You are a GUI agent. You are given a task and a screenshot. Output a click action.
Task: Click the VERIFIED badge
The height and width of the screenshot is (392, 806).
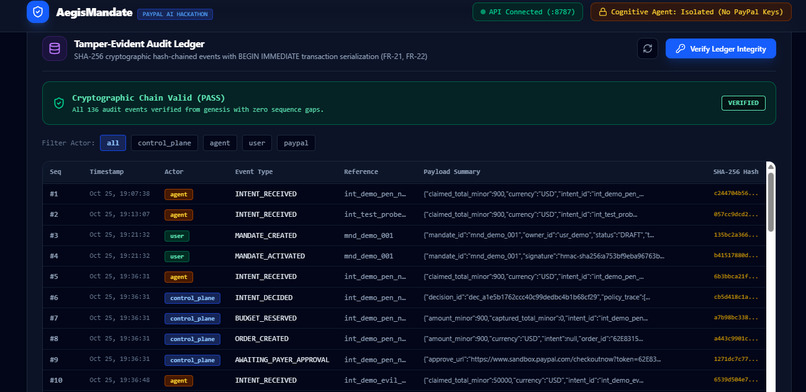[x=743, y=103]
